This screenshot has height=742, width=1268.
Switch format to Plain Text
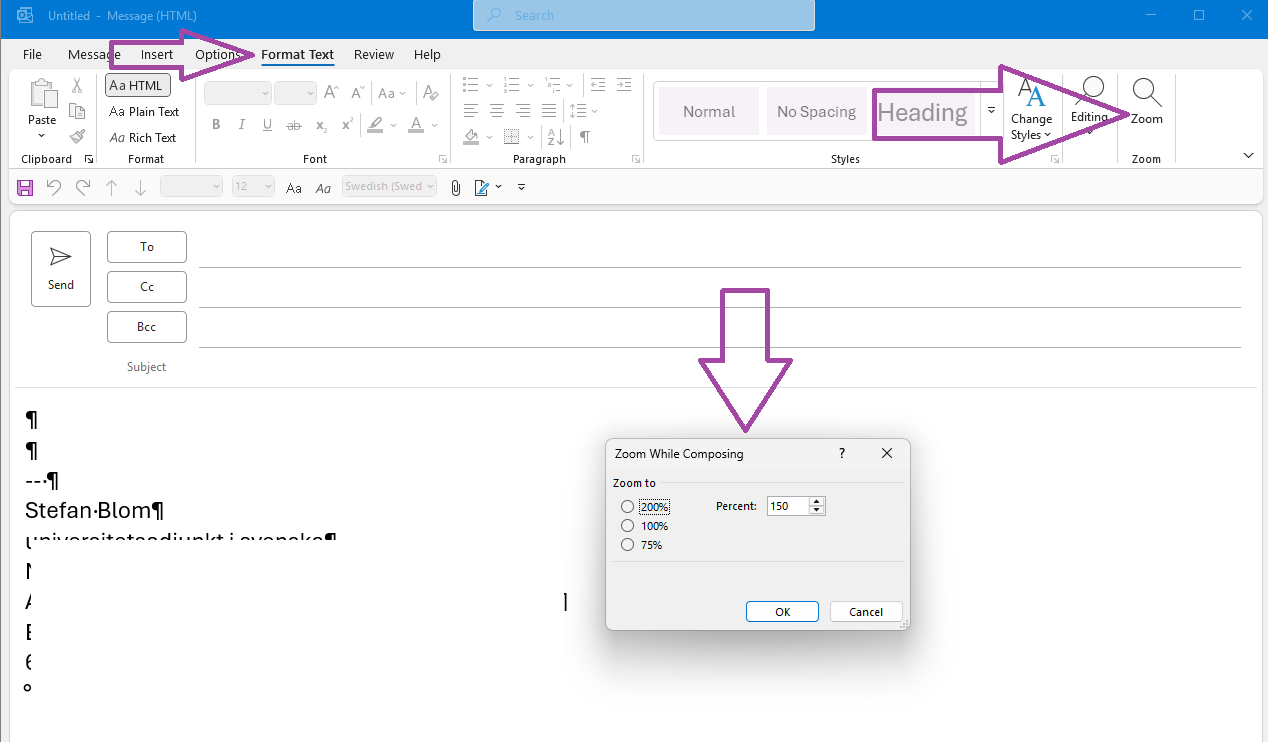[144, 112]
